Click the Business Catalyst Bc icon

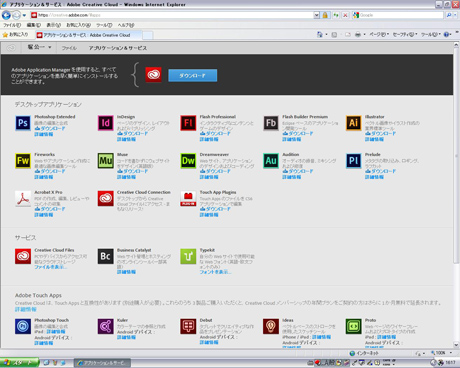point(106,256)
